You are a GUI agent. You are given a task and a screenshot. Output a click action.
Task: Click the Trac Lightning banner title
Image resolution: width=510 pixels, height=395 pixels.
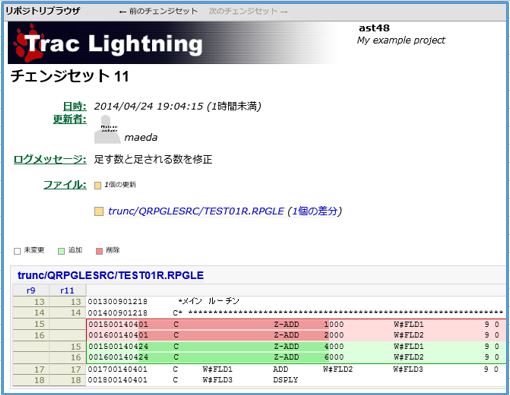tap(113, 44)
